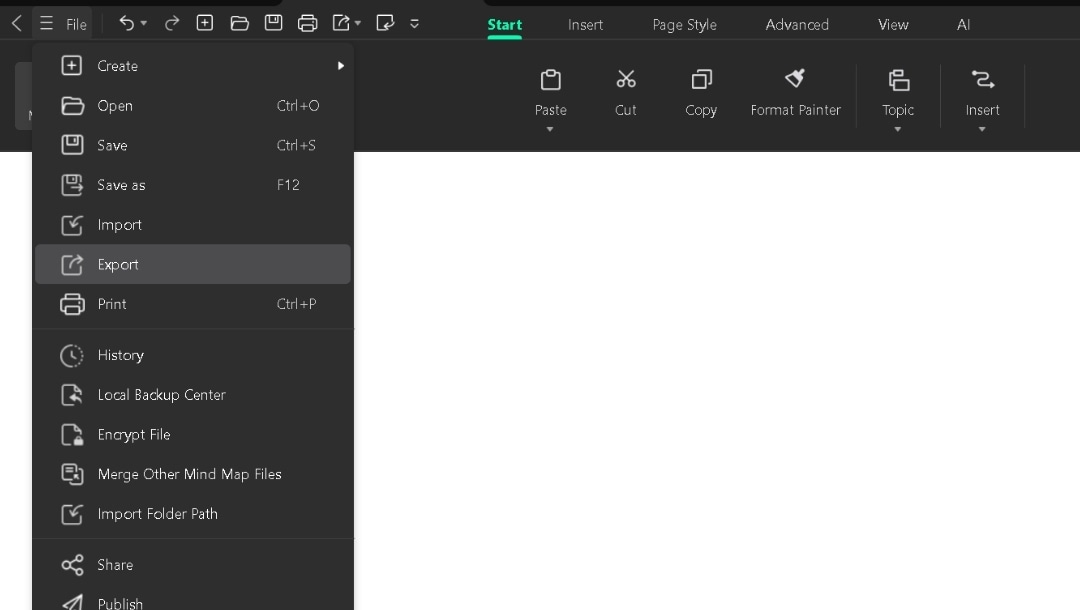
Task: Click the printer icon in quick toolbar
Action: (307, 23)
